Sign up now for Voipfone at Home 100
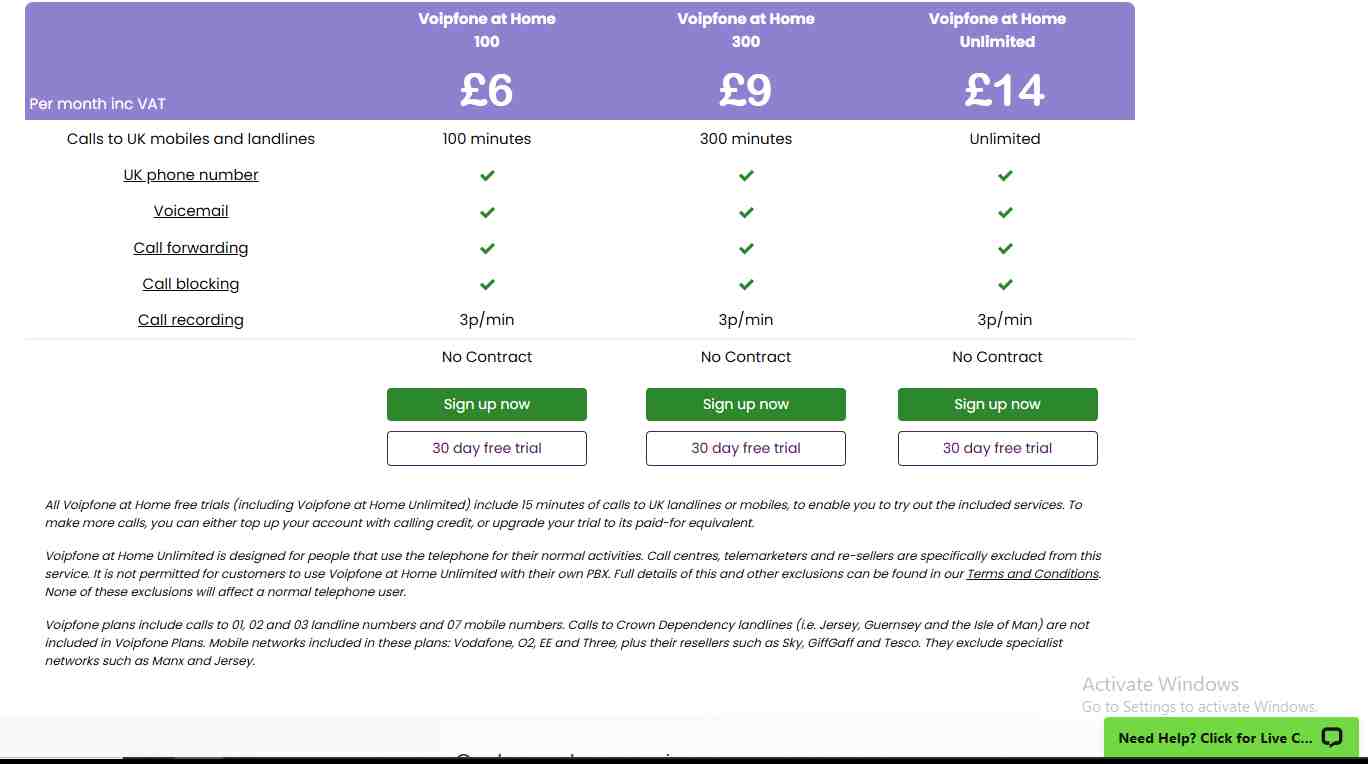 pos(487,404)
